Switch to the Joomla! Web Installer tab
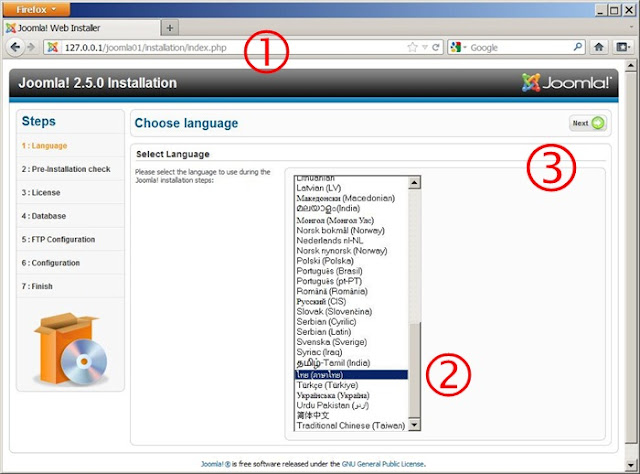This screenshot has width=640, height=474. pyautogui.click(x=82, y=28)
